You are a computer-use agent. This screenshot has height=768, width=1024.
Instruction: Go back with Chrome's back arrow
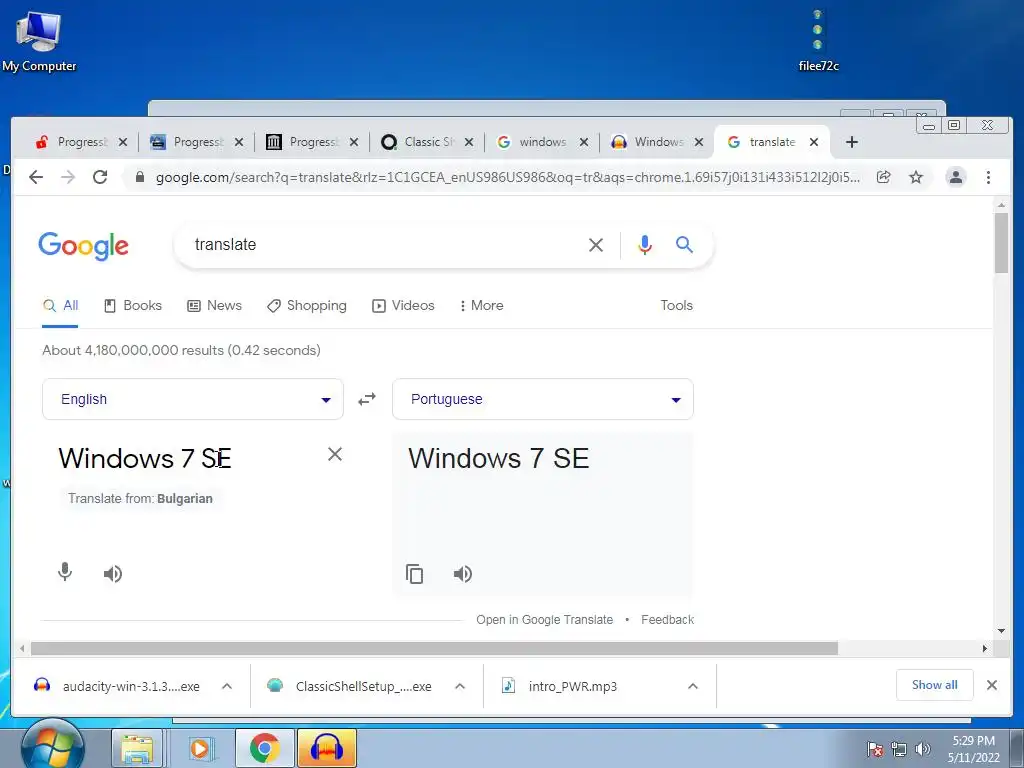36,177
